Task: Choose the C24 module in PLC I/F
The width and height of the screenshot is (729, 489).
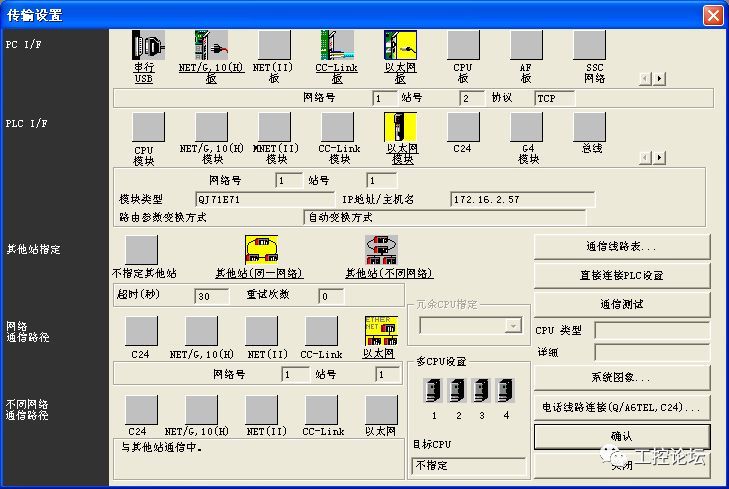Action: pos(462,127)
